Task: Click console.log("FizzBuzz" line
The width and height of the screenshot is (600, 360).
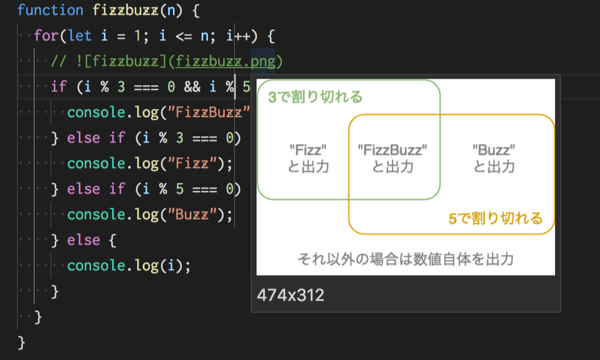Action: [158, 112]
